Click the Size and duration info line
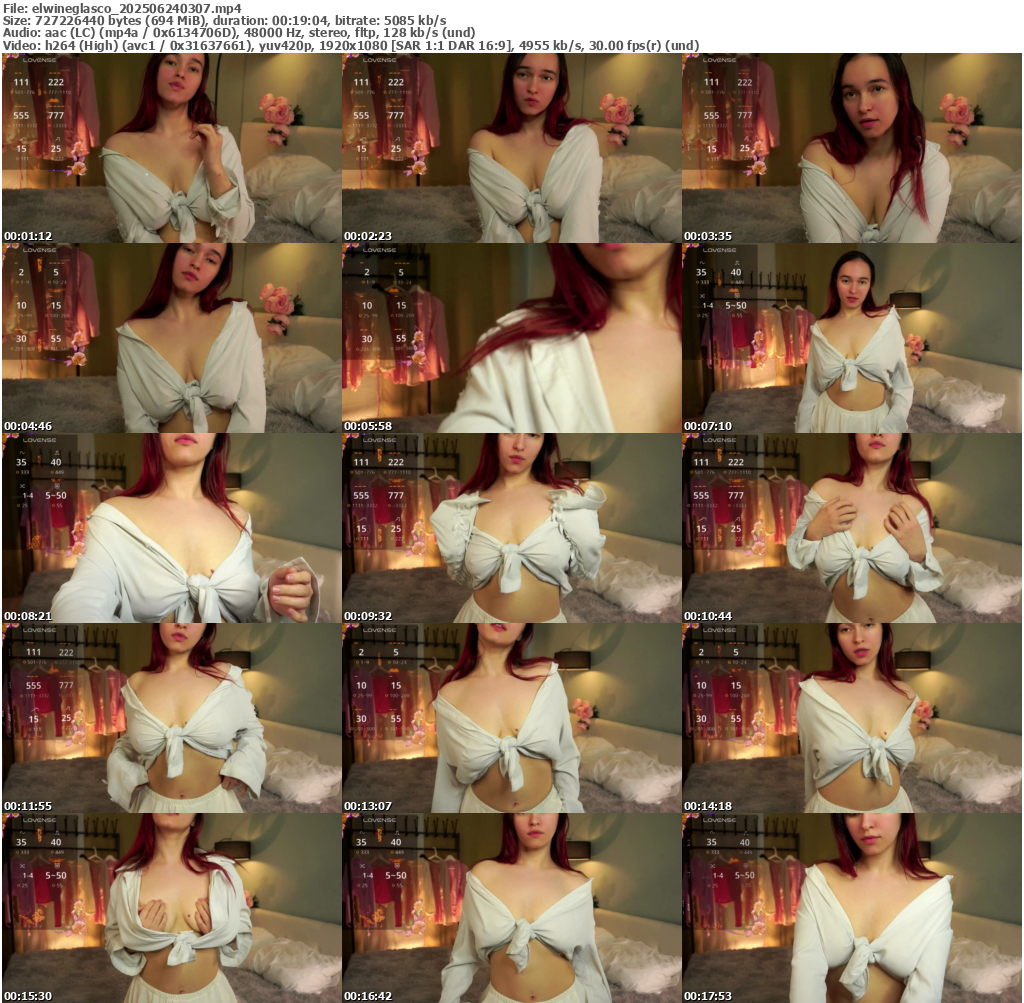This screenshot has height=1003, width=1024. tap(225, 20)
